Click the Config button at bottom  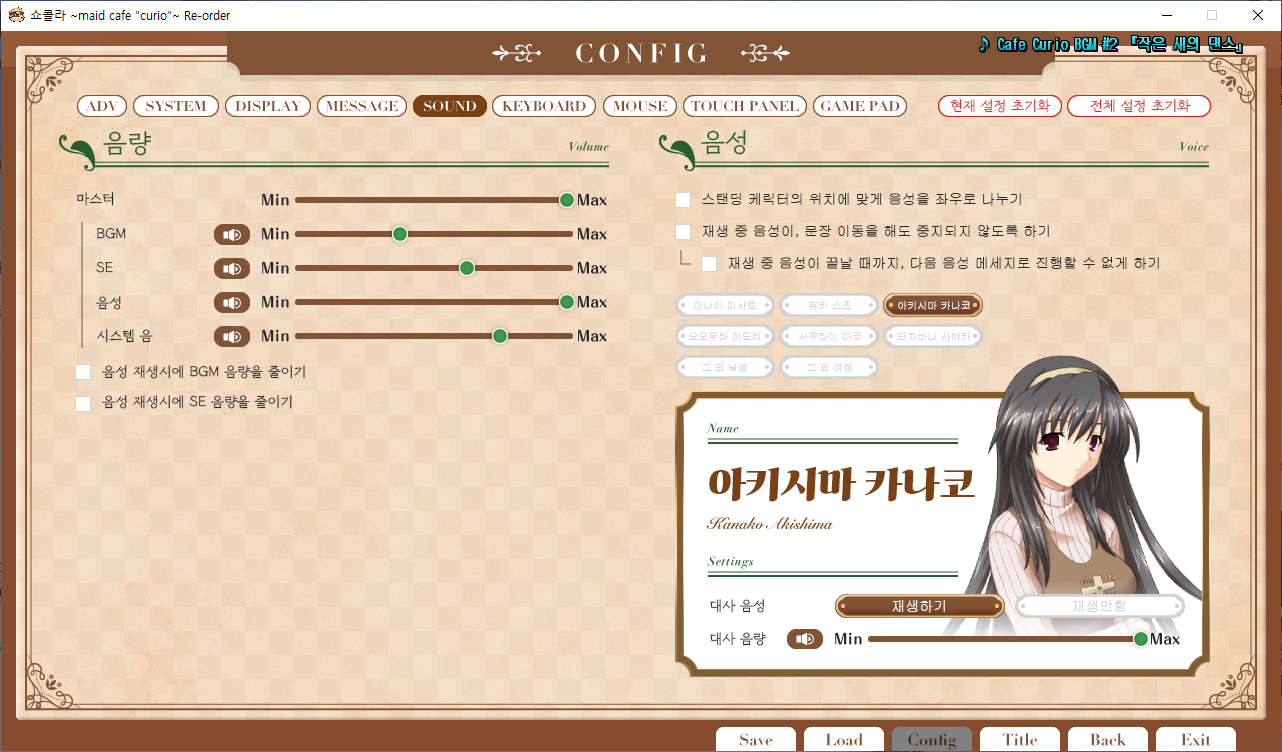pyautogui.click(x=932, y=740)
